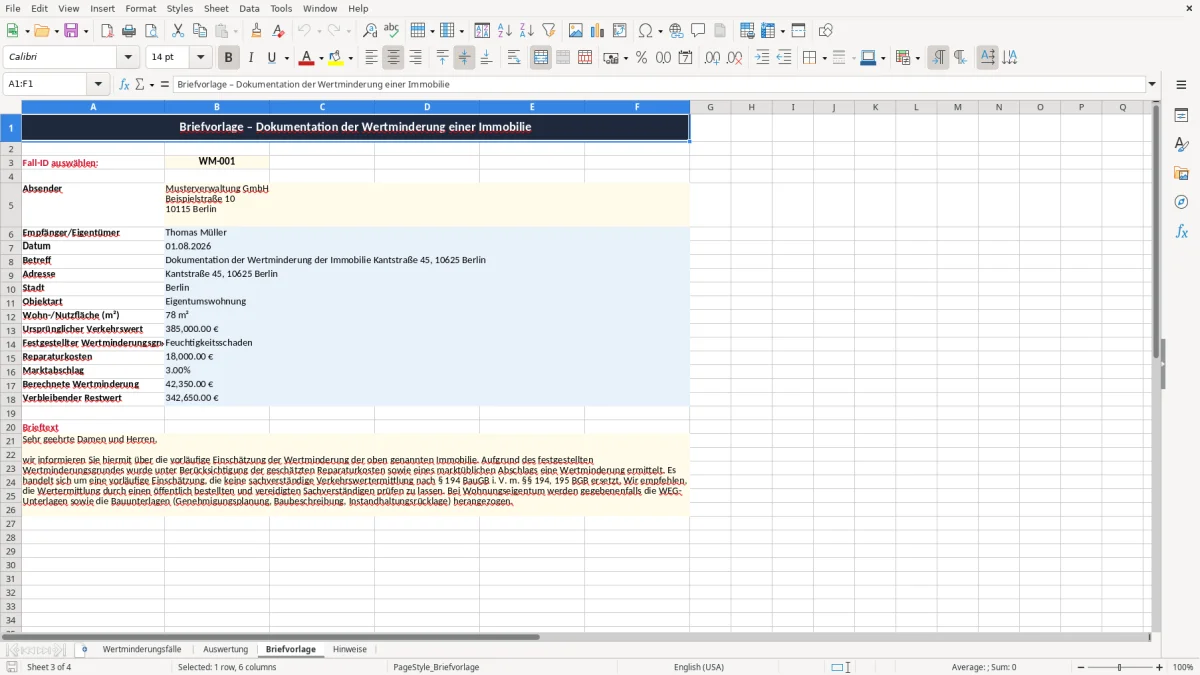Expand the formula bar
Screen dimensions: 1200x675
click(1152, 84)
